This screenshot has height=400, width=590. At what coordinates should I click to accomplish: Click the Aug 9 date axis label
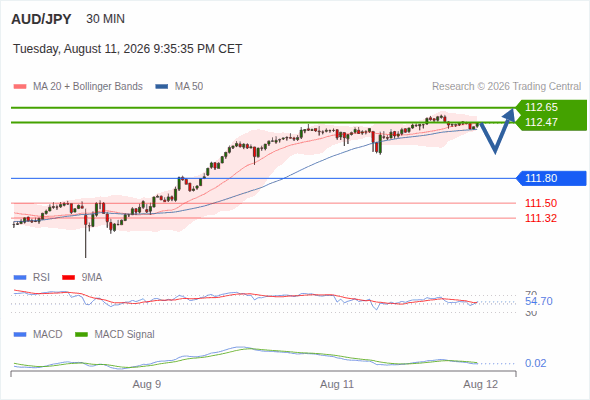[147, 385]
